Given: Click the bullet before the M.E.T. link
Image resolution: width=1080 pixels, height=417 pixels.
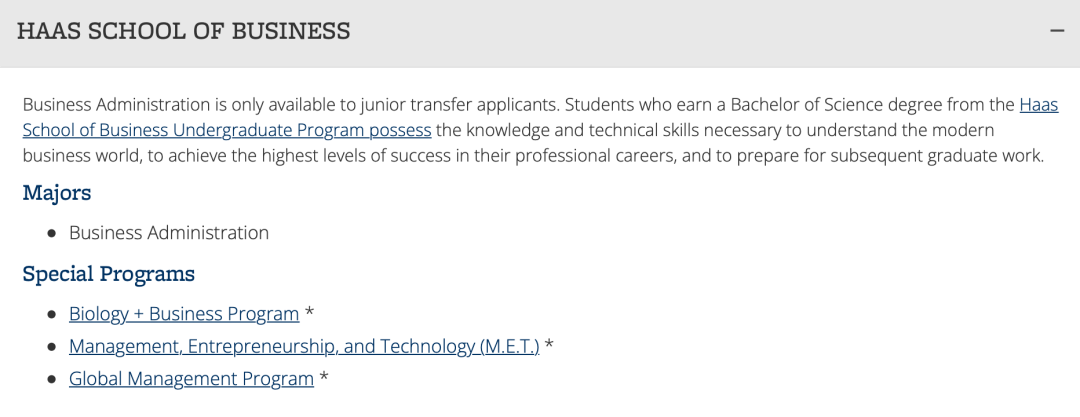Looking at the screenshot, I should (52, 348).
